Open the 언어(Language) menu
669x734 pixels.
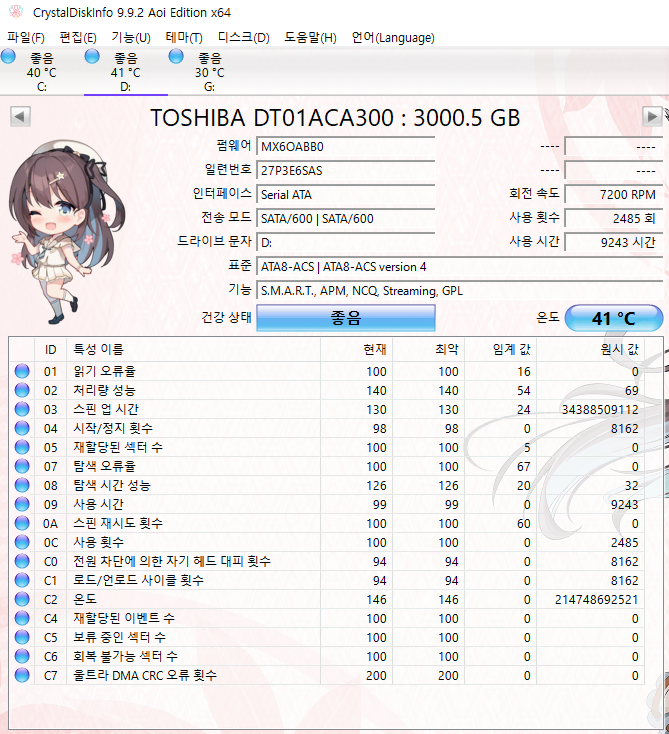point(393,37)
